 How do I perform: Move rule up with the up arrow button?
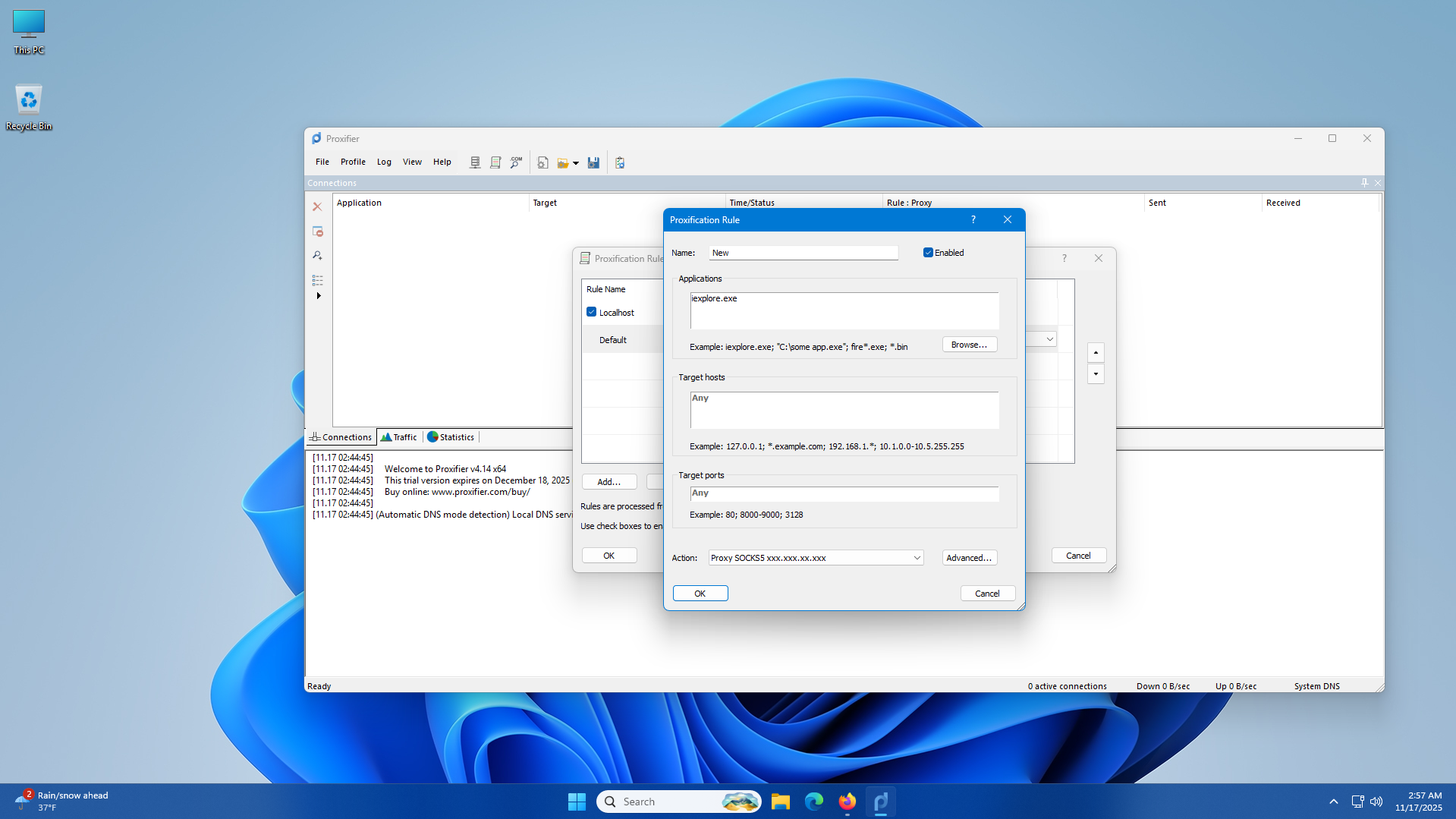(x=1096, y=352)
